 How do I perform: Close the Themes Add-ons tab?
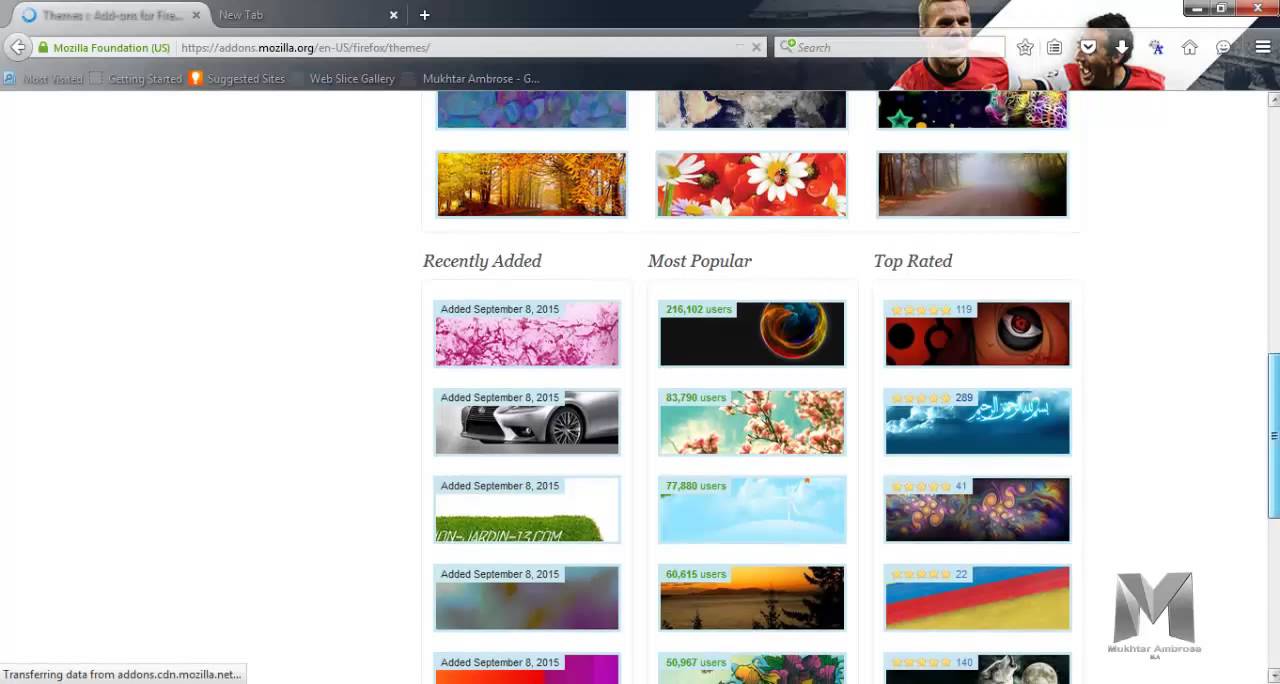pos(196,15)
